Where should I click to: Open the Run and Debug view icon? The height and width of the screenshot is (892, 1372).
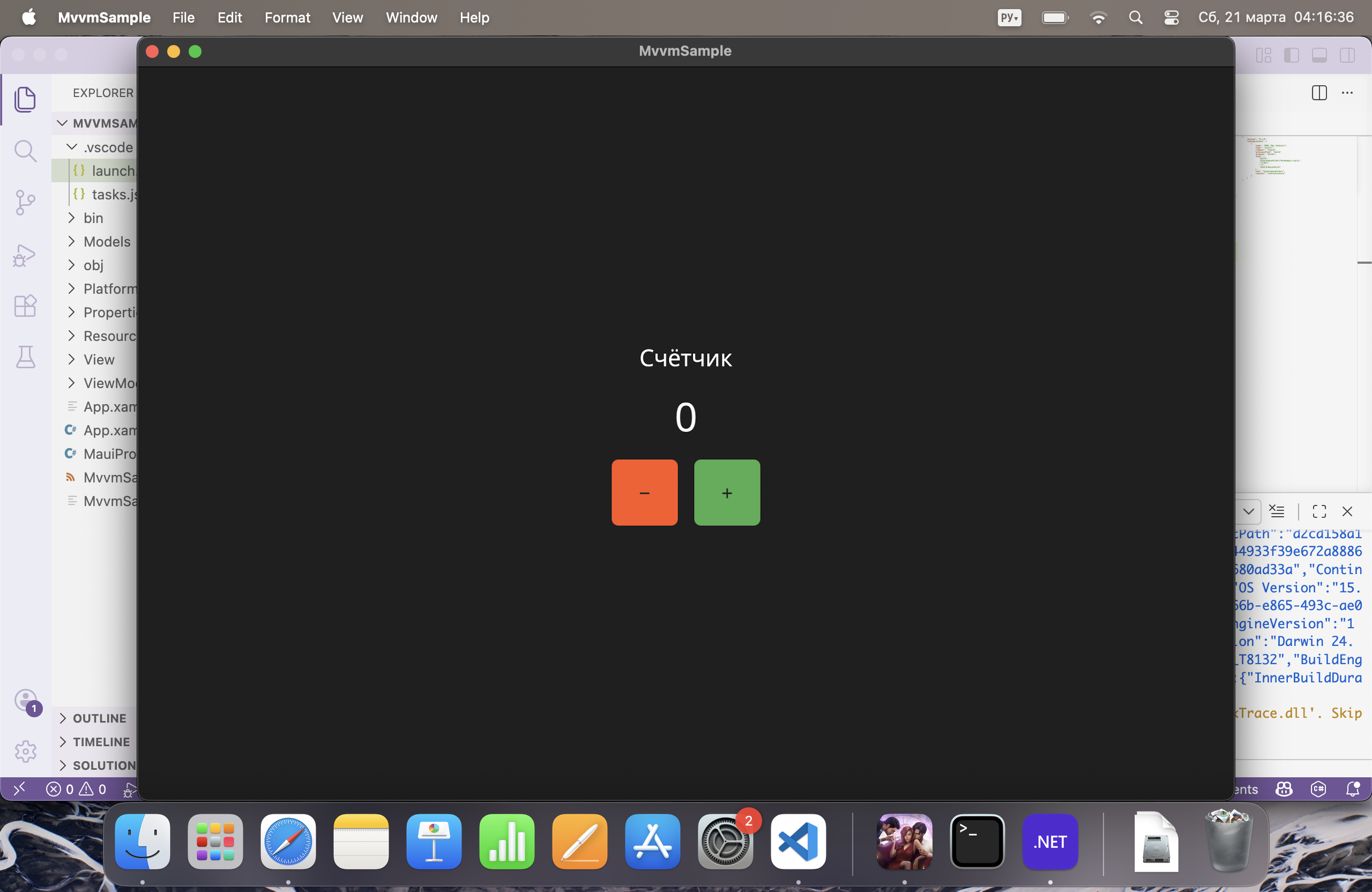point(25,256)
